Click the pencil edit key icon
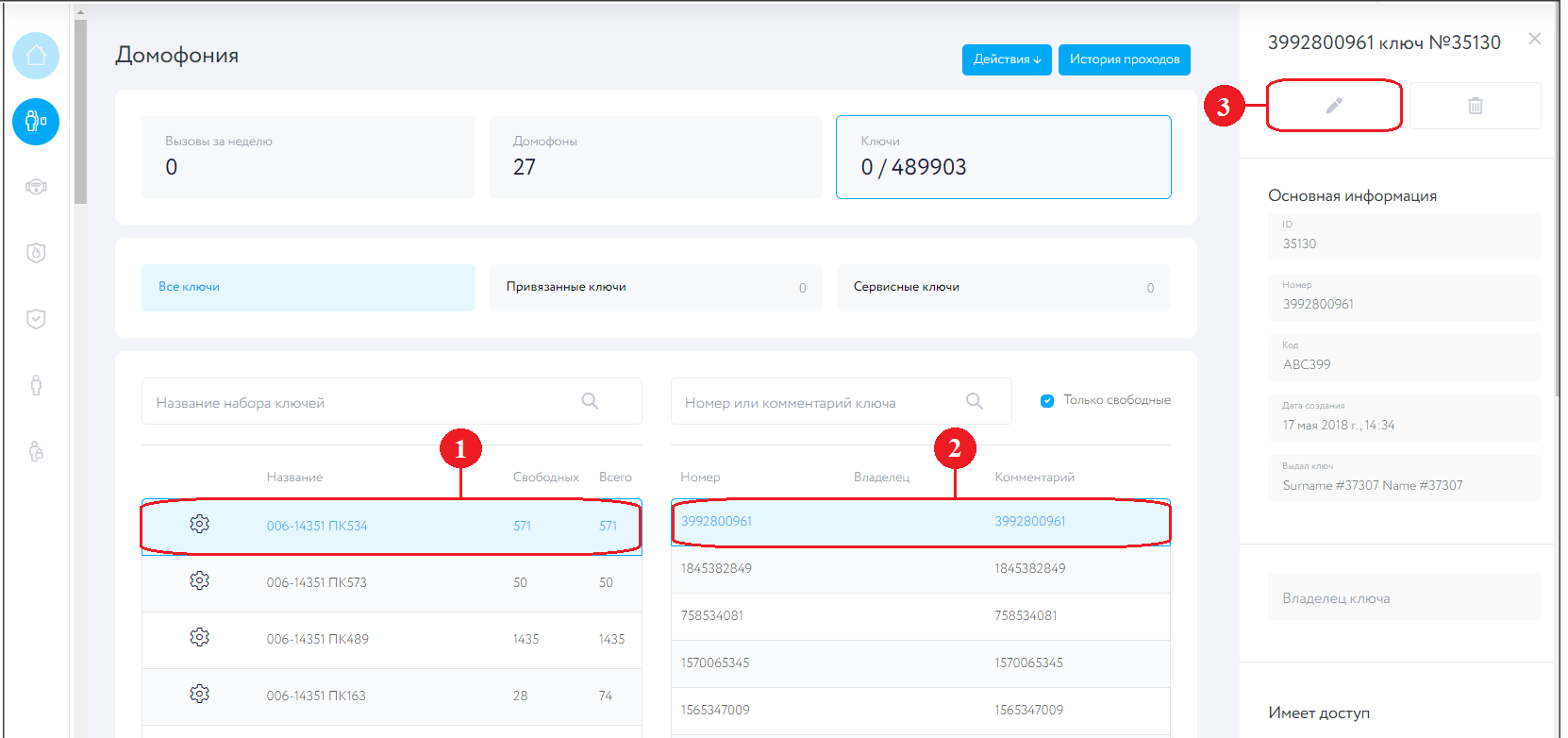Image resolution: width=1568 pixels, height=738 pixels. (1334, 106)
